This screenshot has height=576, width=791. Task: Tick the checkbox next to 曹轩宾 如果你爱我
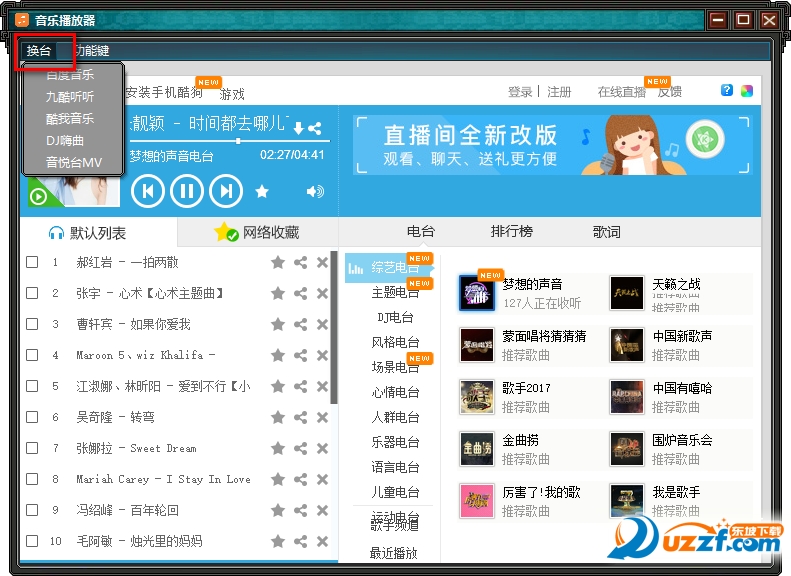click(32, 325)
